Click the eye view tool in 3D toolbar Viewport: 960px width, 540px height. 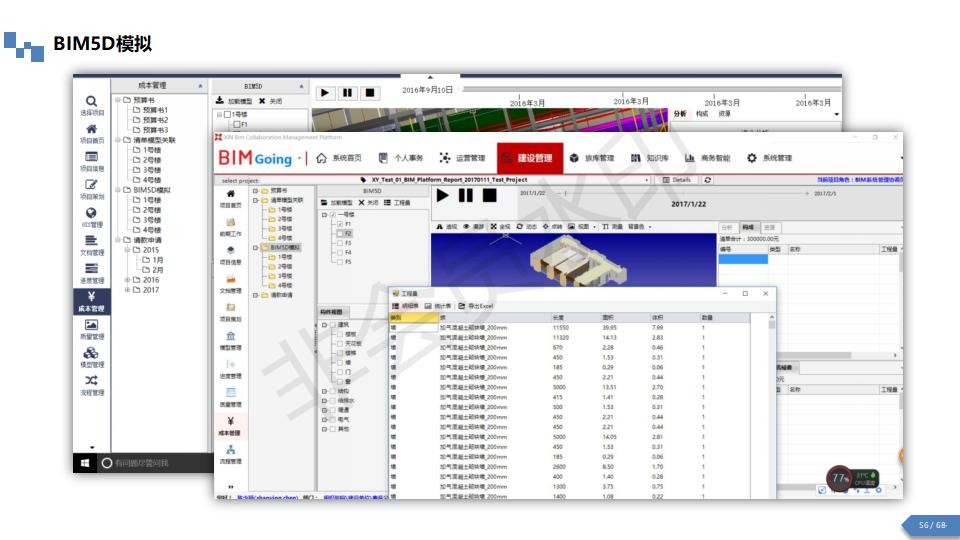(x=466, y=227)
